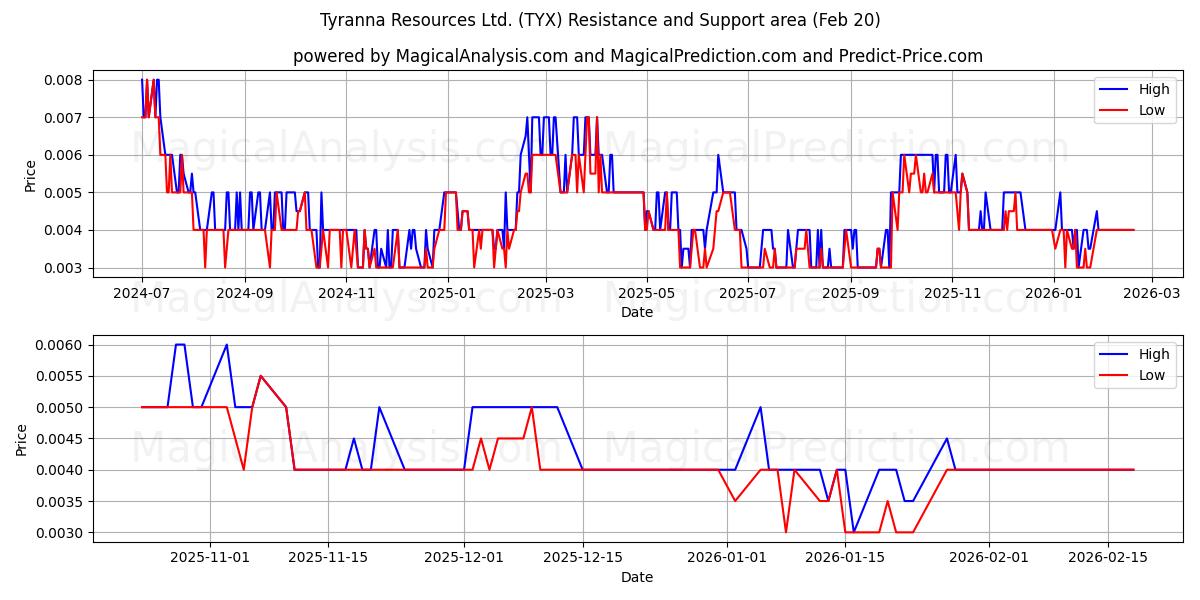This screenshot has height=600, width=1200.
Task: Click the '2025-05' x-axis label
Action: [x=647, y=294]
